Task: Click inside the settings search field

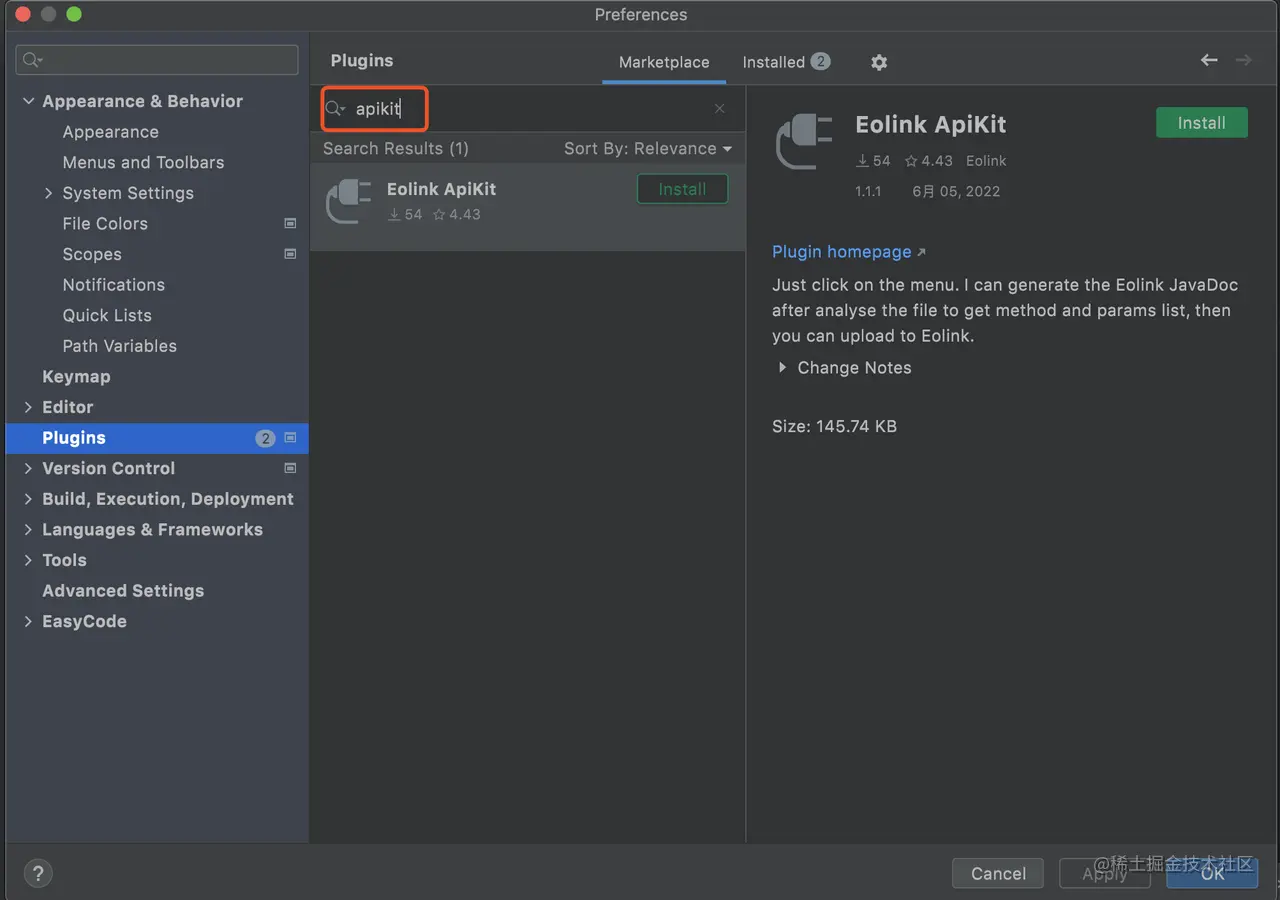Action: point(165,60)
